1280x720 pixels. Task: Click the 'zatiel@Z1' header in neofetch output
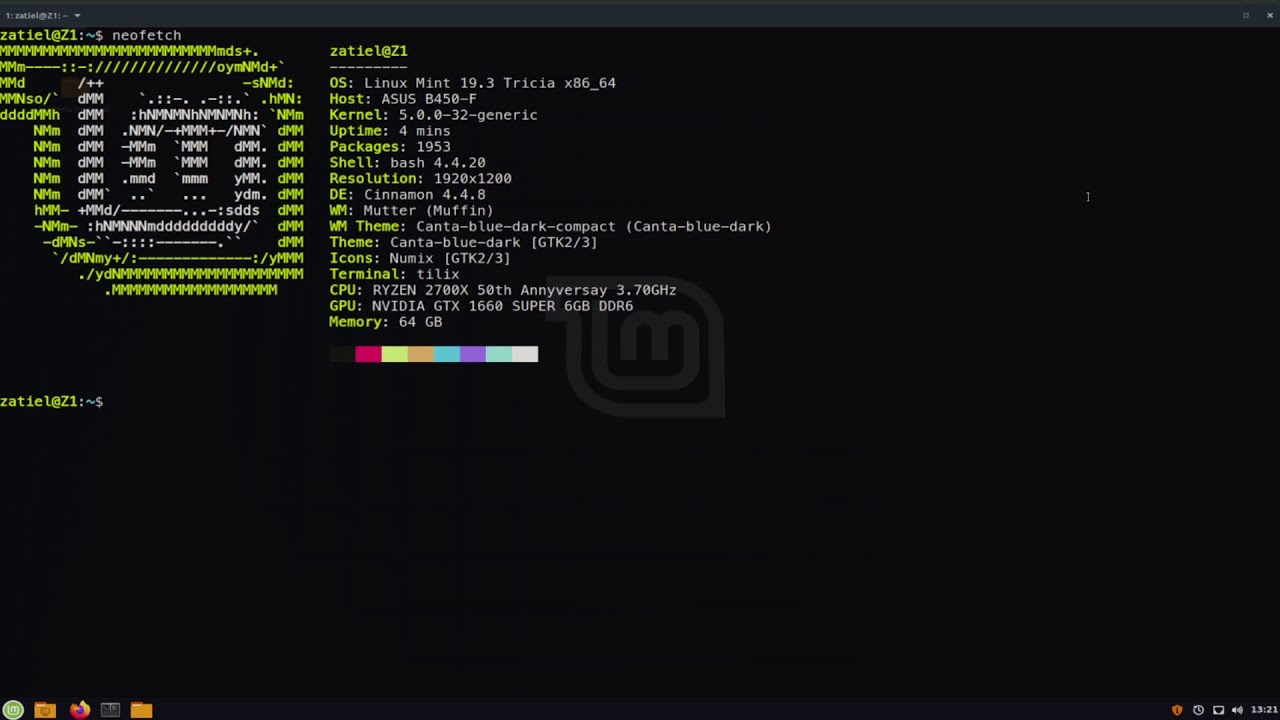(368, 51)
